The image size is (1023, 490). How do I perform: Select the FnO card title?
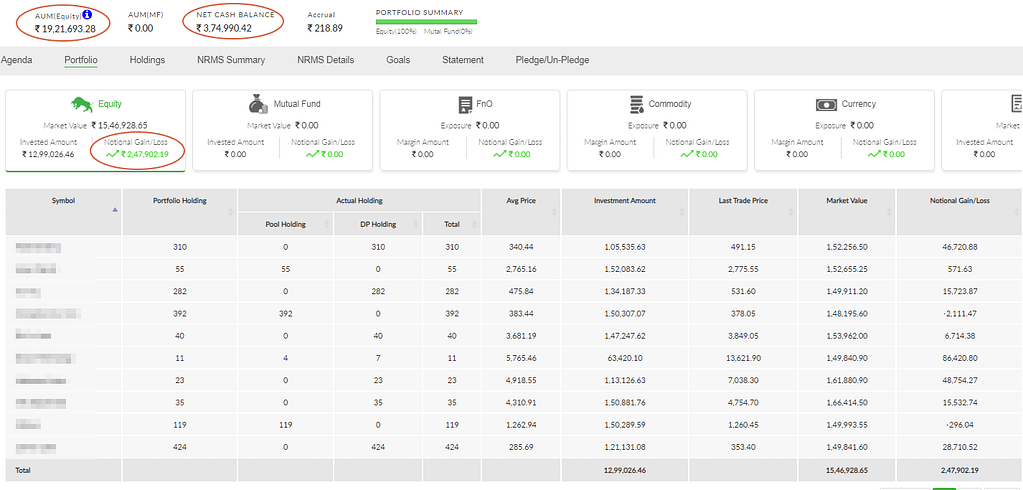(484, 104)
